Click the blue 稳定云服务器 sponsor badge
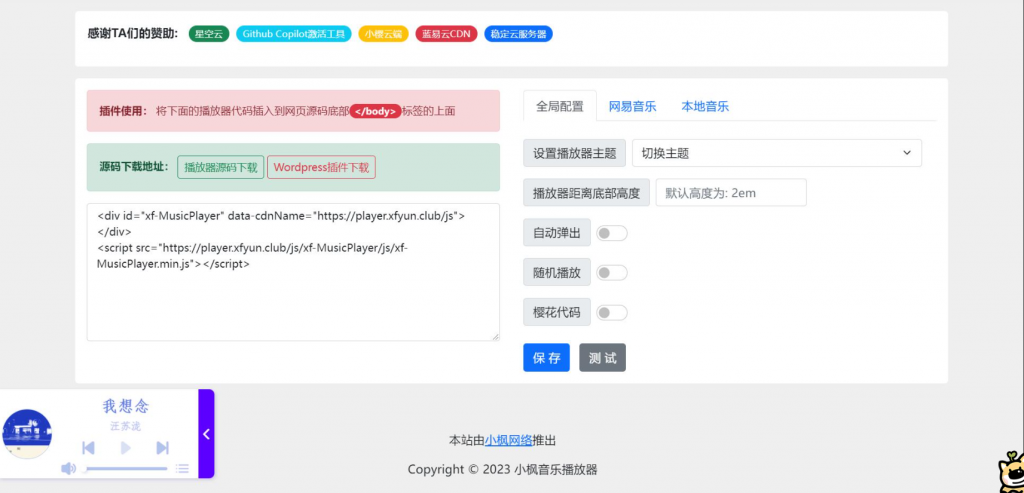Viewport: 1024px width, 493px height. [x=519, y=34]
